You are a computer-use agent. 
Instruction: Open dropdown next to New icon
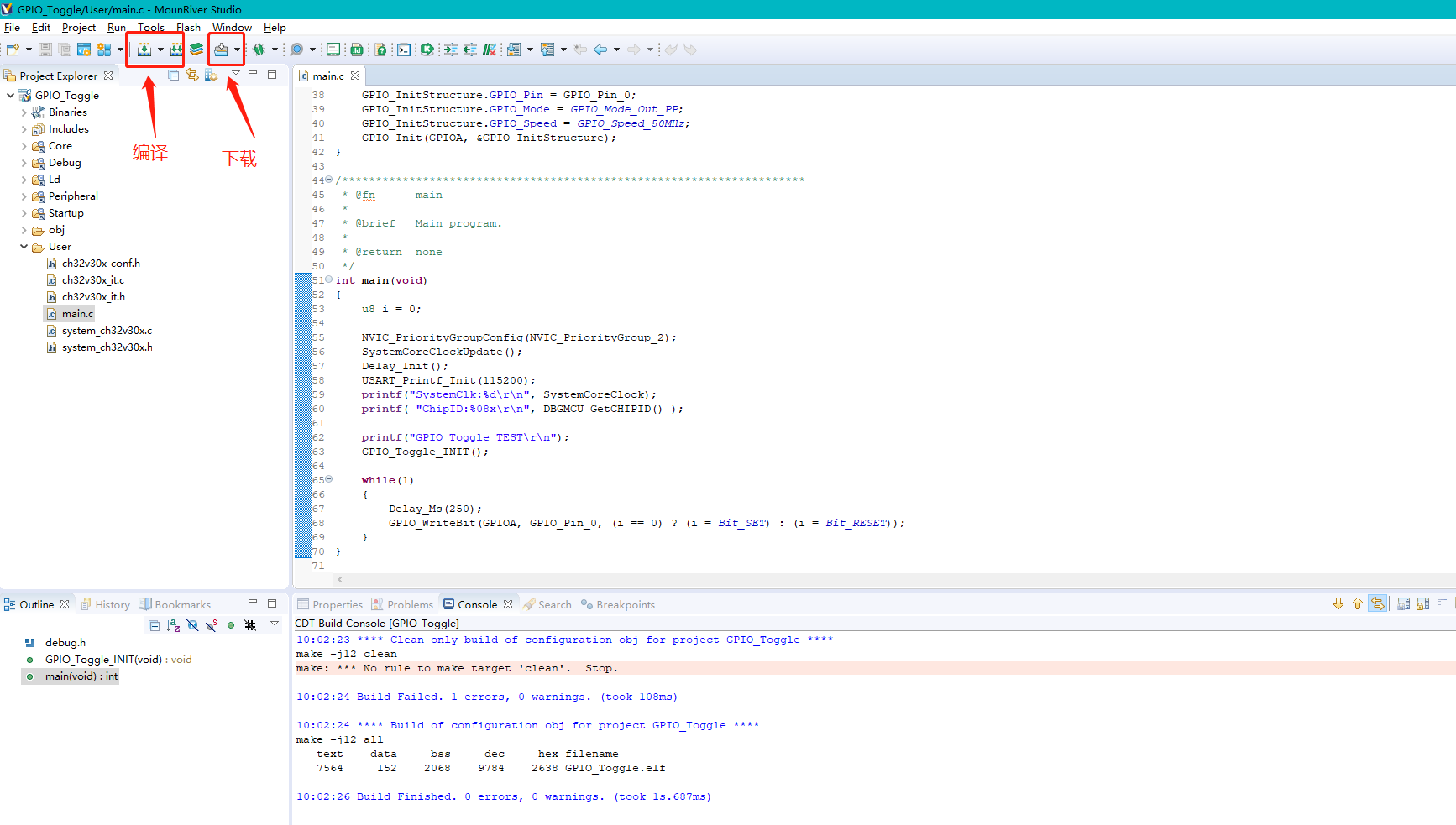(x=29, y=50)
